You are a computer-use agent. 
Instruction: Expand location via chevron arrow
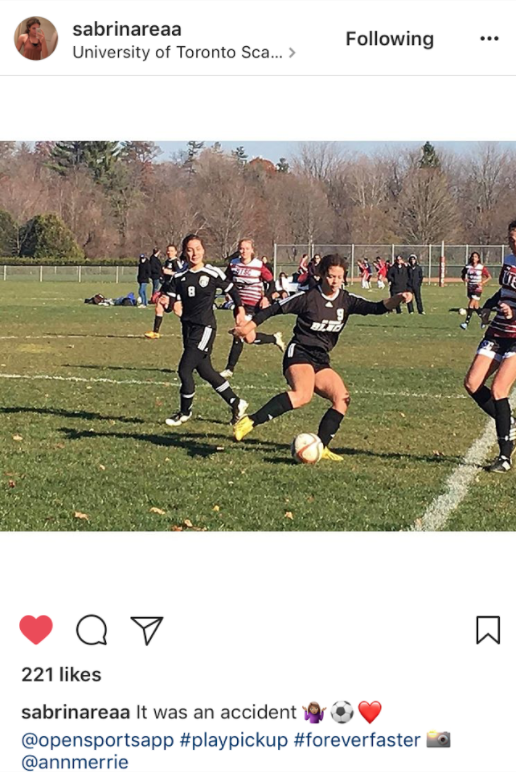(292, 52)
